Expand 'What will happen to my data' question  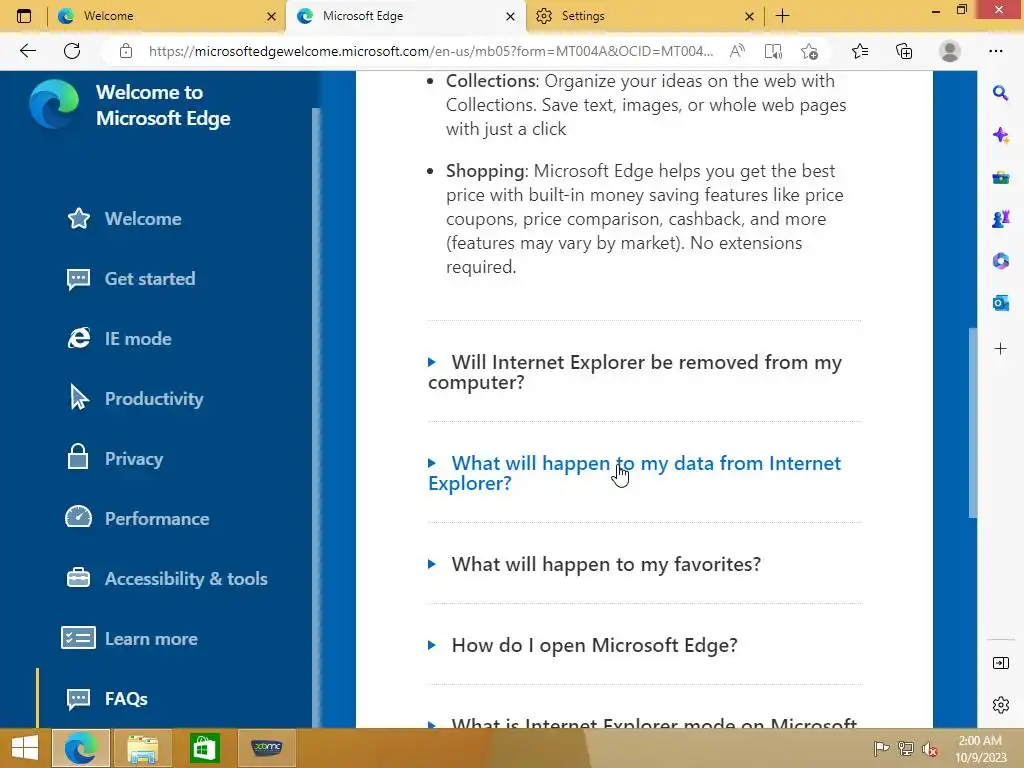(635, 473)
